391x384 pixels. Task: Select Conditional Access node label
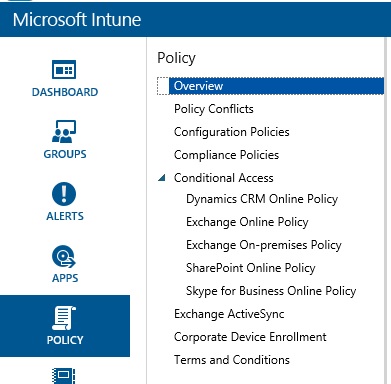point(224,178)
